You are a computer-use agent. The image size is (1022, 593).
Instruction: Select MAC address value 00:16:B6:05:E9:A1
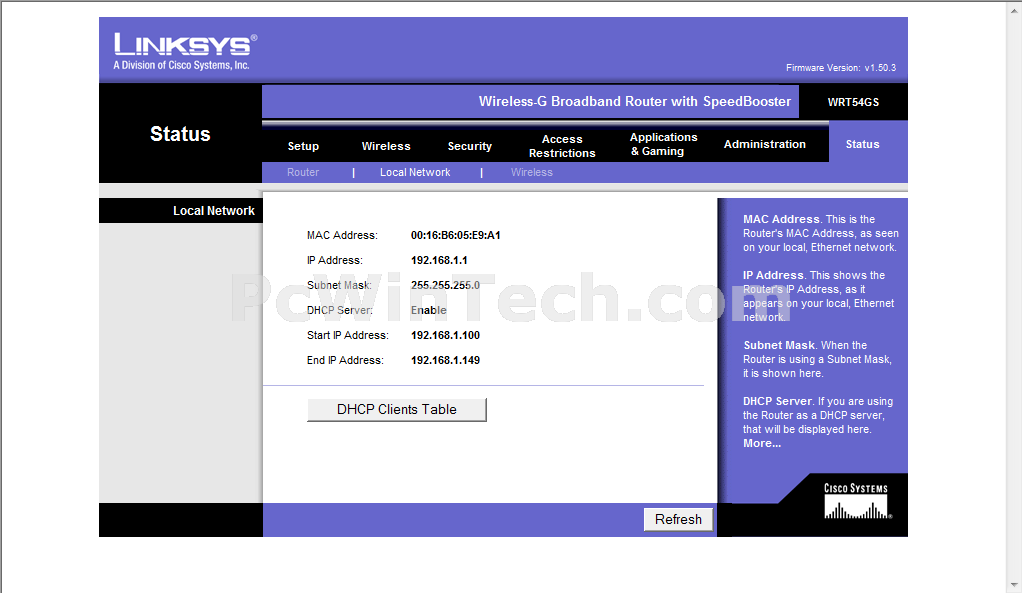coord(456,235)
